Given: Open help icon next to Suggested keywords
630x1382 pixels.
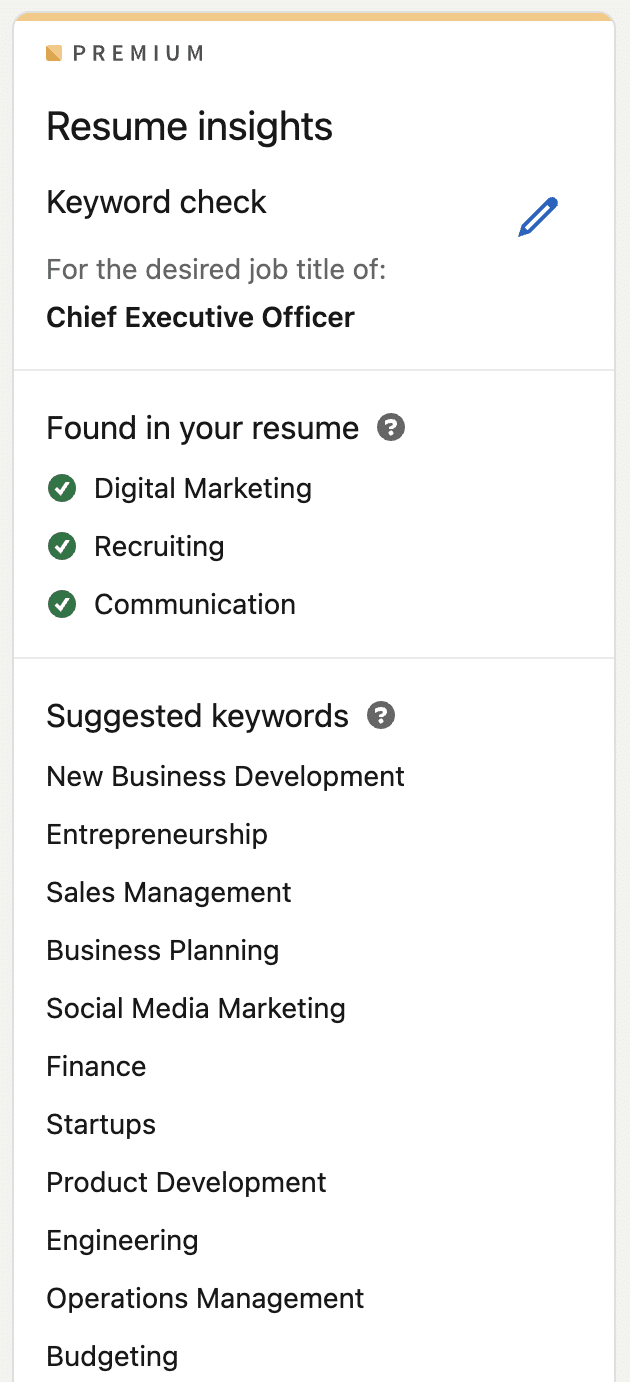Looking at the screenshot, I should coord(381,716).
